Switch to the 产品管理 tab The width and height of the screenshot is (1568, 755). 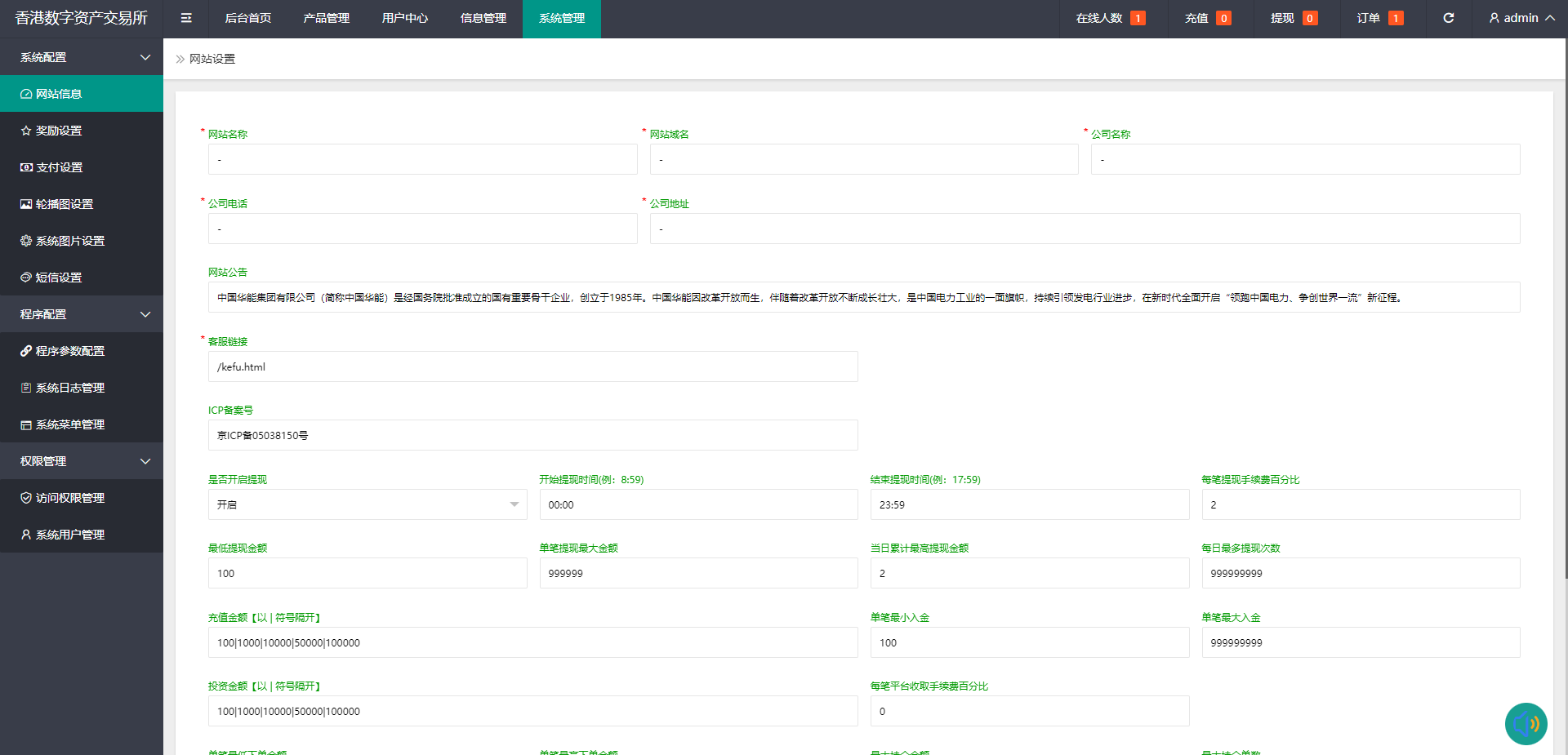[x=325, y=17]
